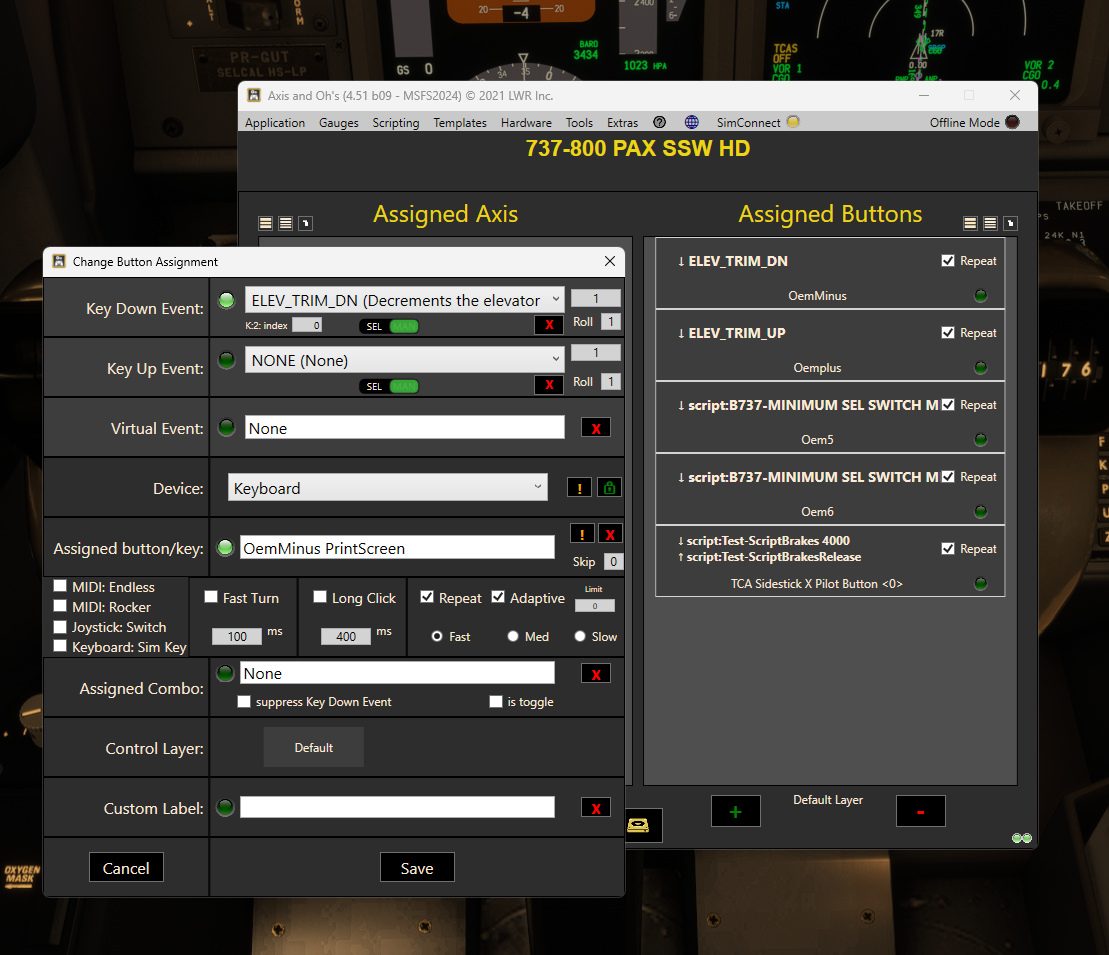Click Default control layer button

coord(313,748)
